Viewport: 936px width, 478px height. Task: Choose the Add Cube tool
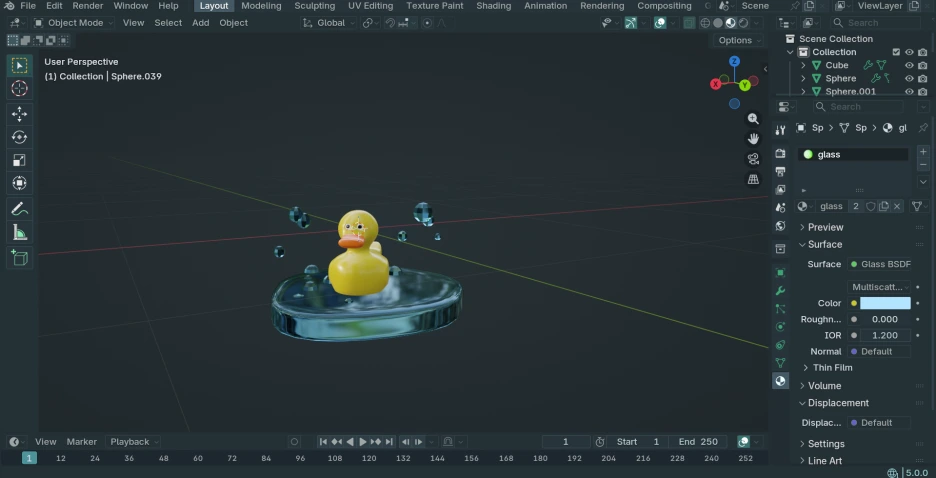[x=20, y=258]
